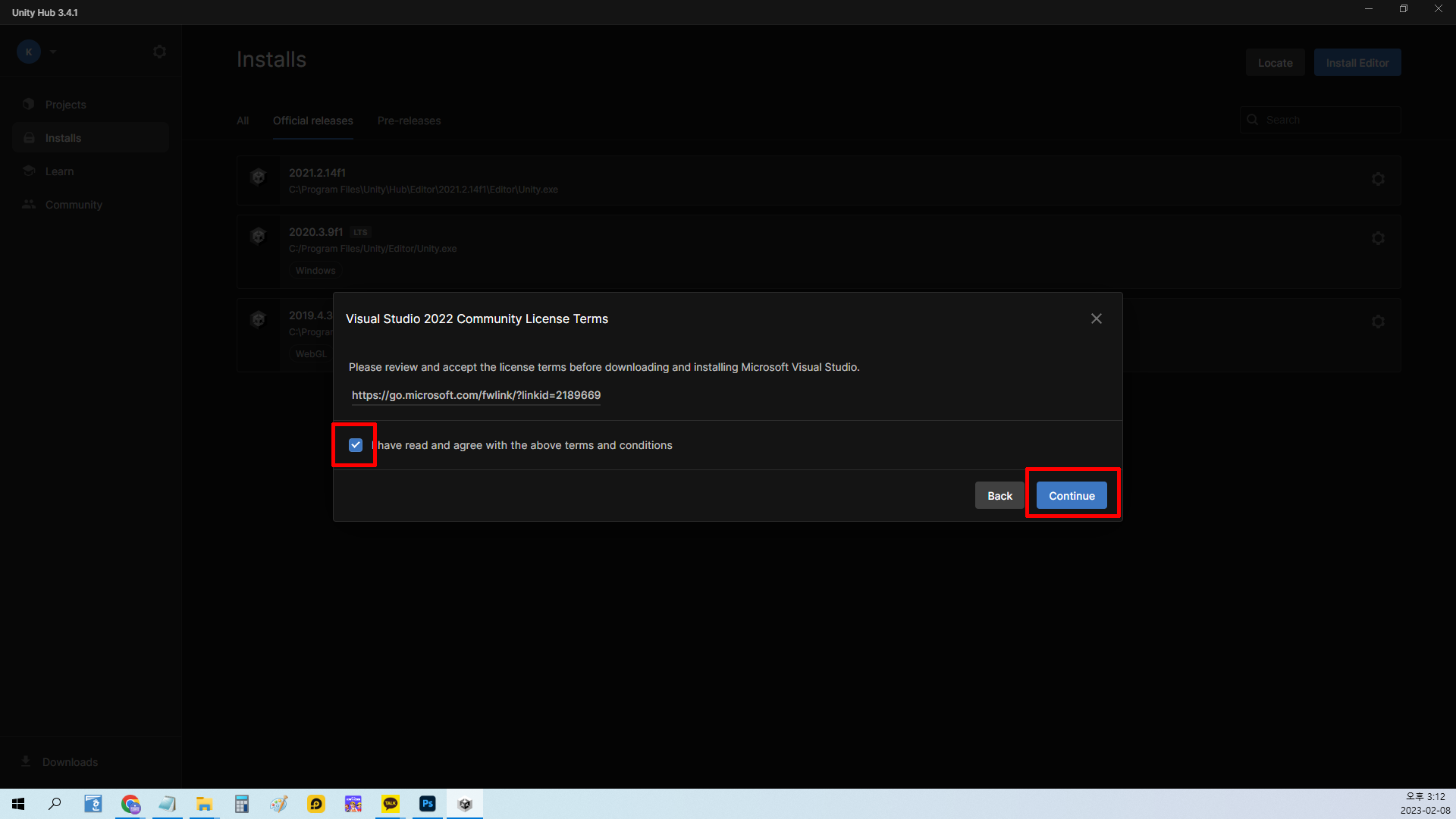Click the LTS badge on 2020.3.9f1
This screenshot has width=1456, height=819.
[x=360, y=233]
